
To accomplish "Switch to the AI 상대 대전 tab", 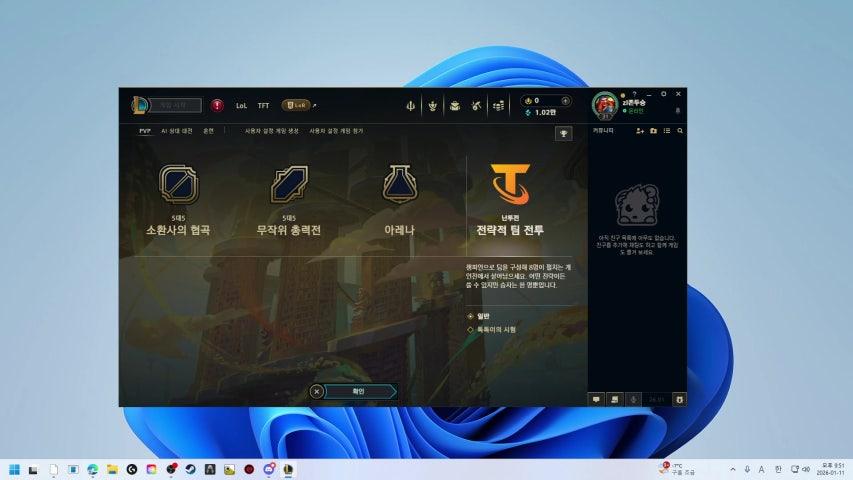I will [x=177, y=131].
